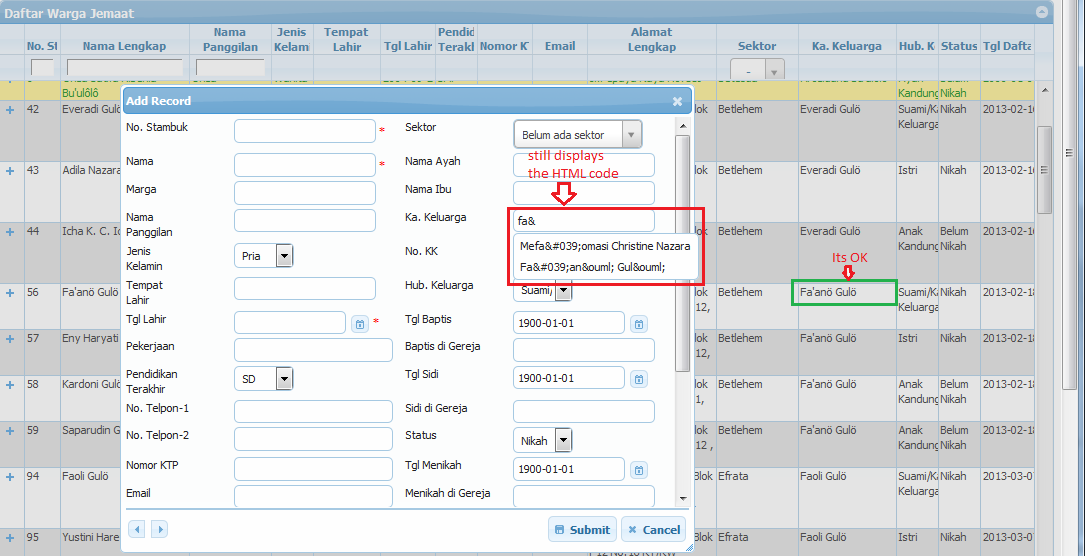Open the Tgl Menikah calendar picker
The width and height of the screenshot is (1085, 556).
[639, 470]
